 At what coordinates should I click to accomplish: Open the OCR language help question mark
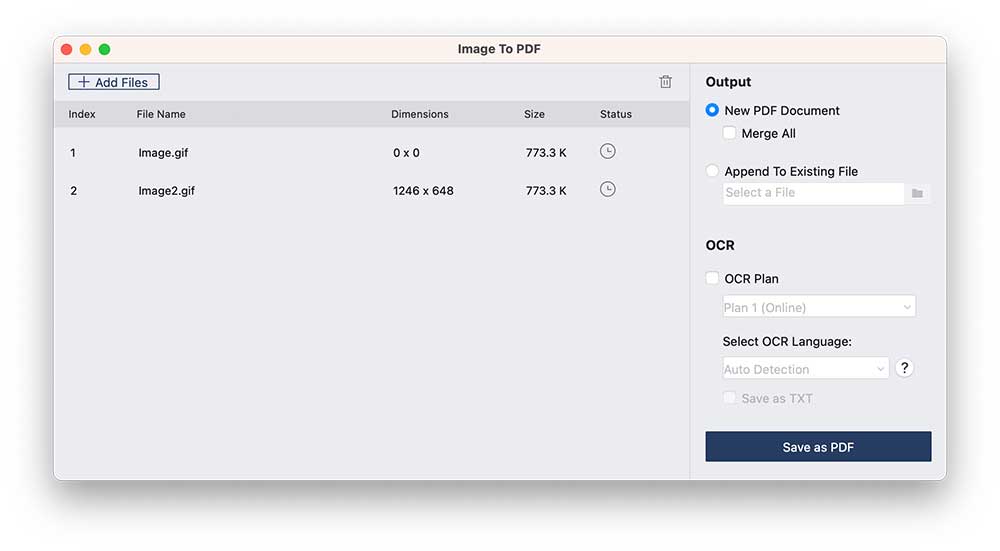coord(904,368)
